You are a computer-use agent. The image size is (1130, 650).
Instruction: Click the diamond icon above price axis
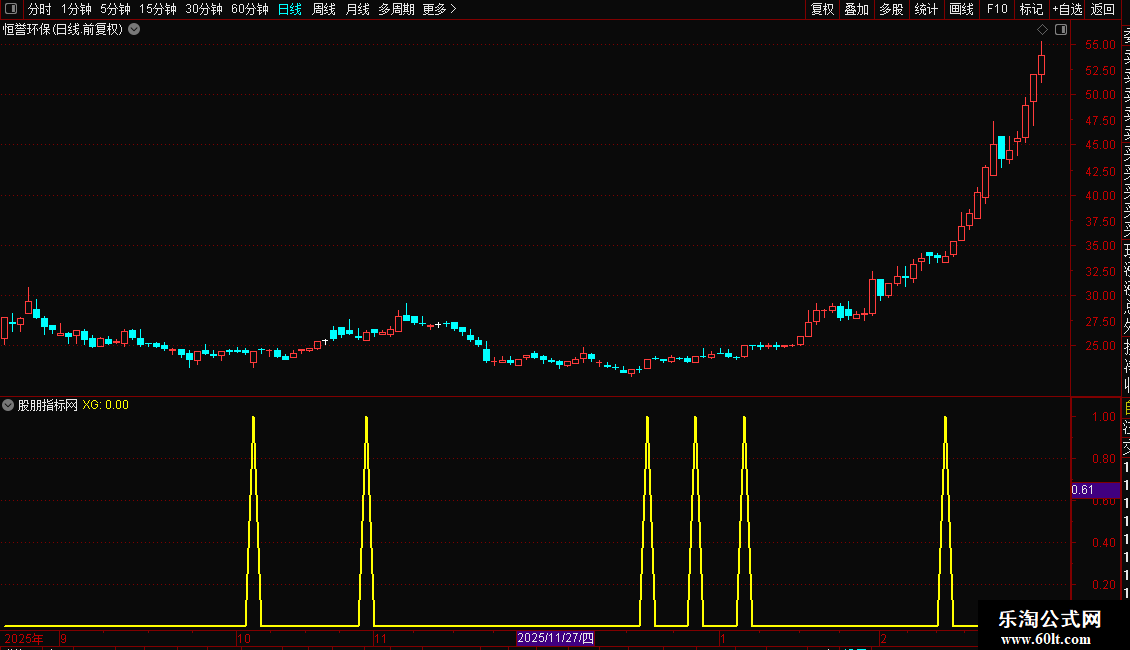click(1042, 30)
